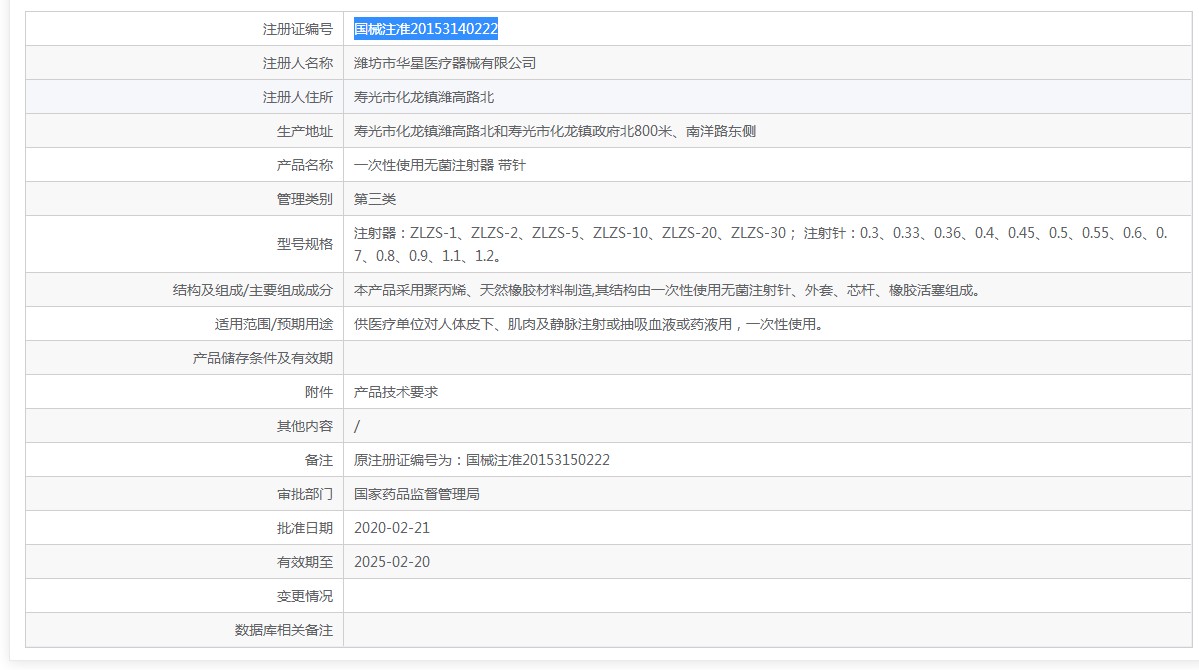Image resolution: width=1199 pixels, height=670 pixels.
Task: Select company name 潍坊市华星医疗器械有限公司
Action: click(444, 63)
